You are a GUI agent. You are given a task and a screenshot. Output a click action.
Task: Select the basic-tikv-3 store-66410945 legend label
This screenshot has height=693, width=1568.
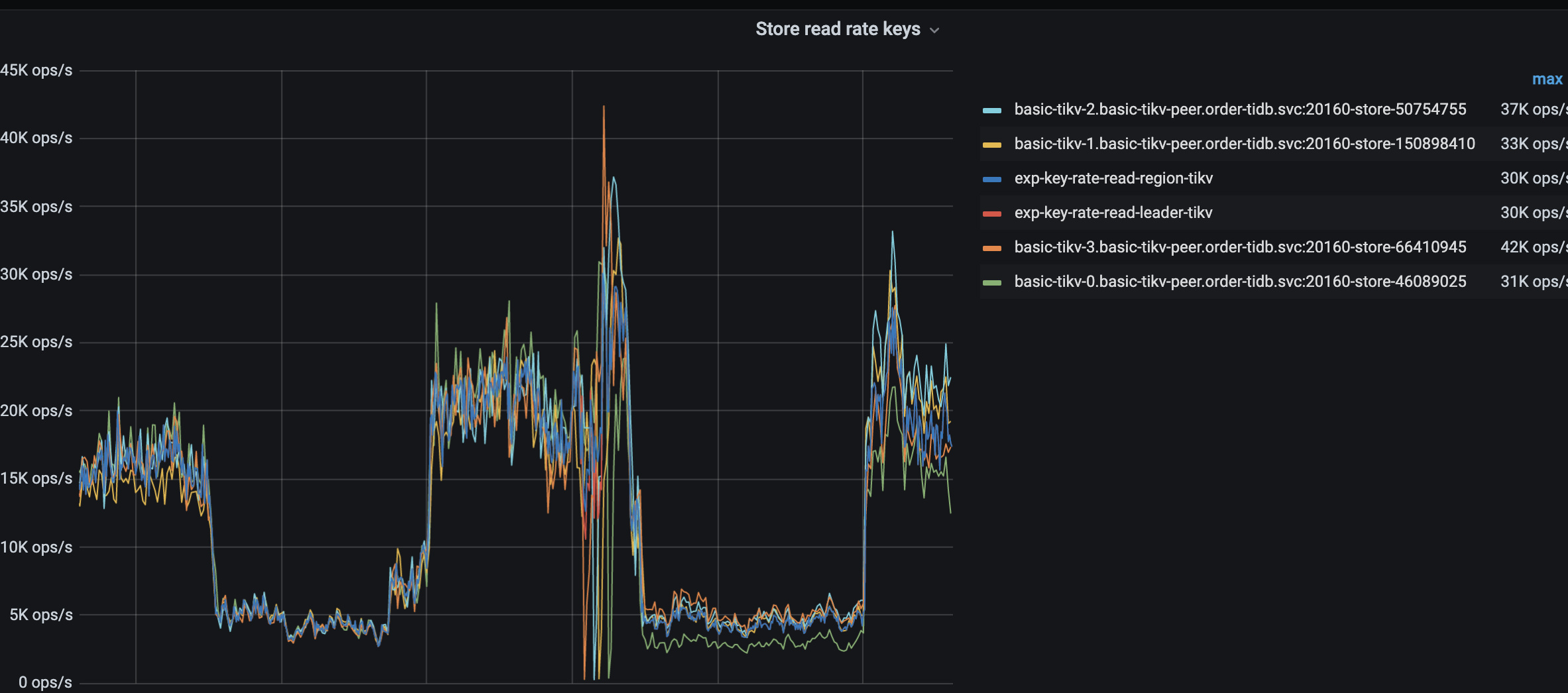click(x=1240, y=247)
